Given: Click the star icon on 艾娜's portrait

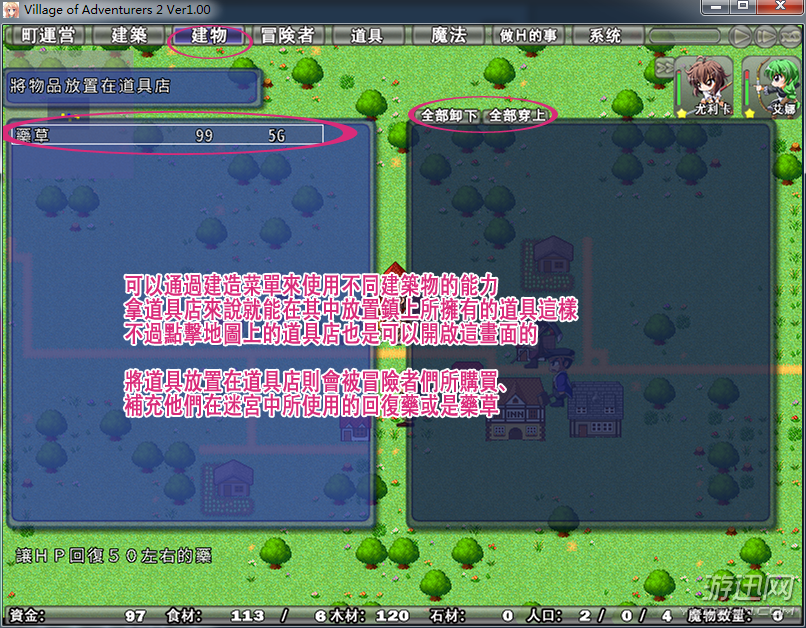Looking at the screenshot, I should (749, 113).
